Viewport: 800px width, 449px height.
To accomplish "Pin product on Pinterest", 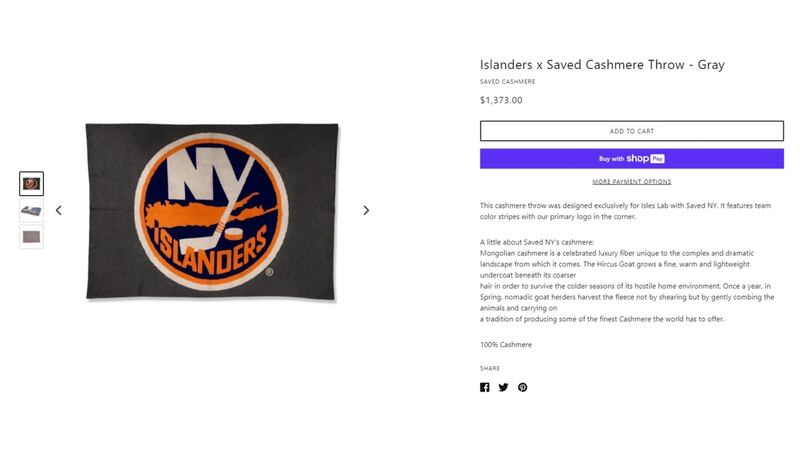I will (x=522, y=387).
